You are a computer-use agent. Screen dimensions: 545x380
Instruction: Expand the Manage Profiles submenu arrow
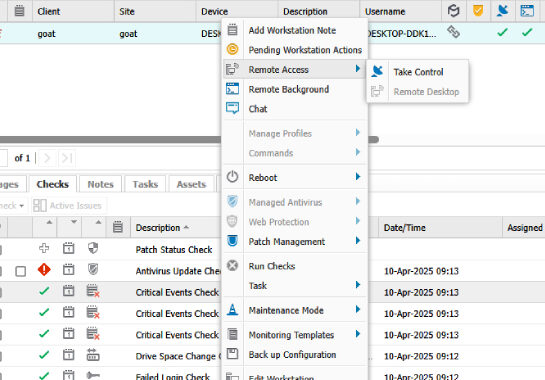click(x=358, y=132)
